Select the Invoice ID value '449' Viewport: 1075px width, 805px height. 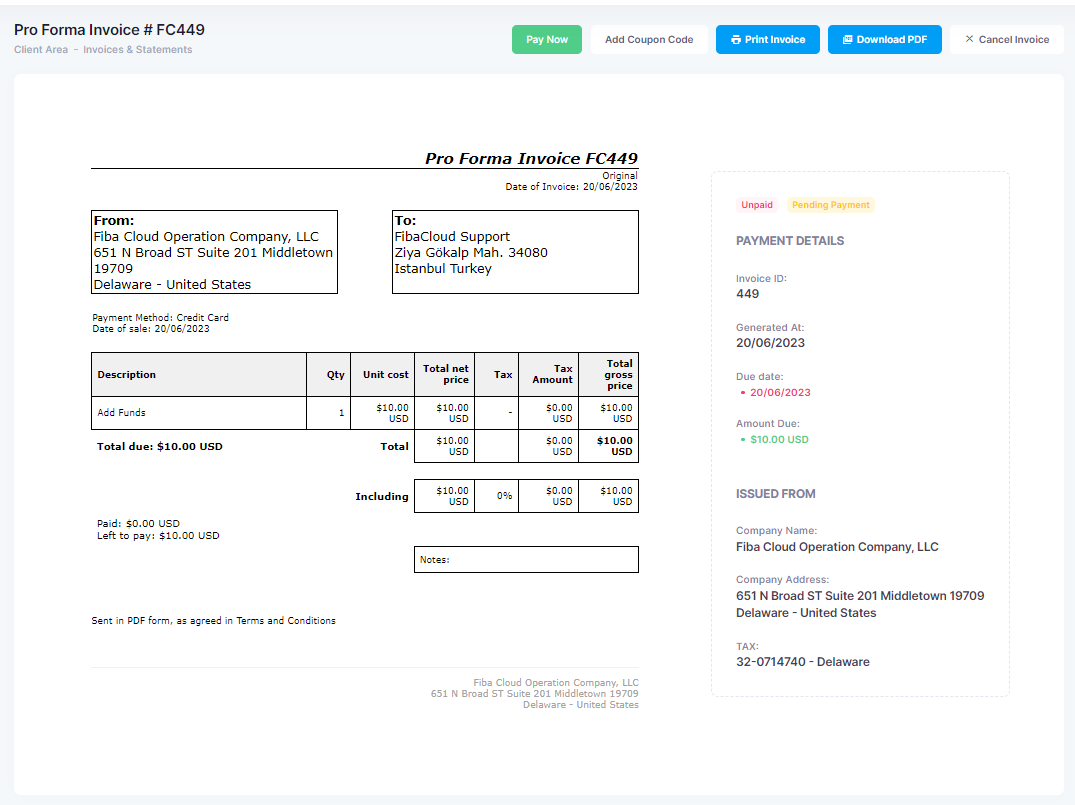747,293
